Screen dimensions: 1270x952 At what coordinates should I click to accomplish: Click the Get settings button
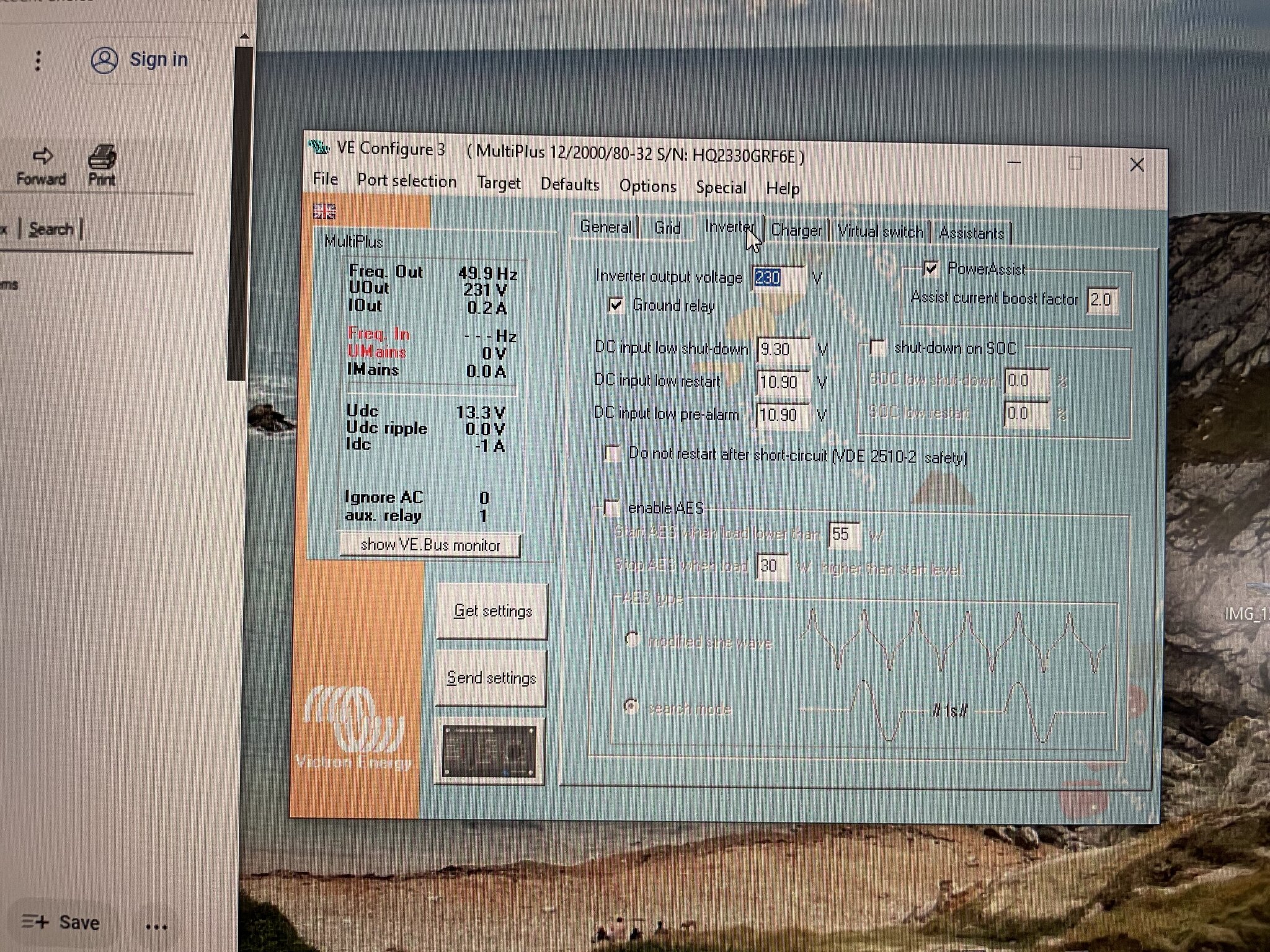tap(492, 611)
